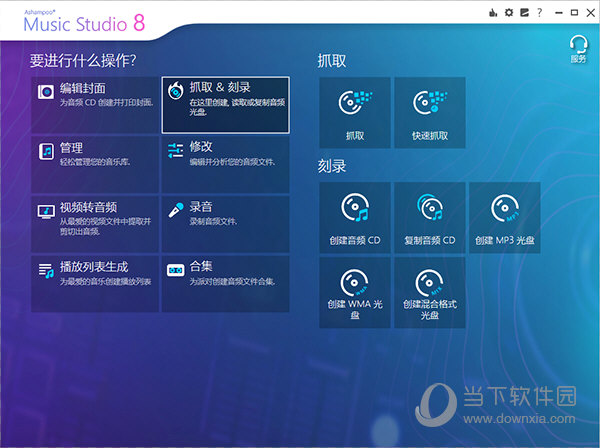
Task: Click the 创建混合格式光盘 label
Action: click(430, 310)
